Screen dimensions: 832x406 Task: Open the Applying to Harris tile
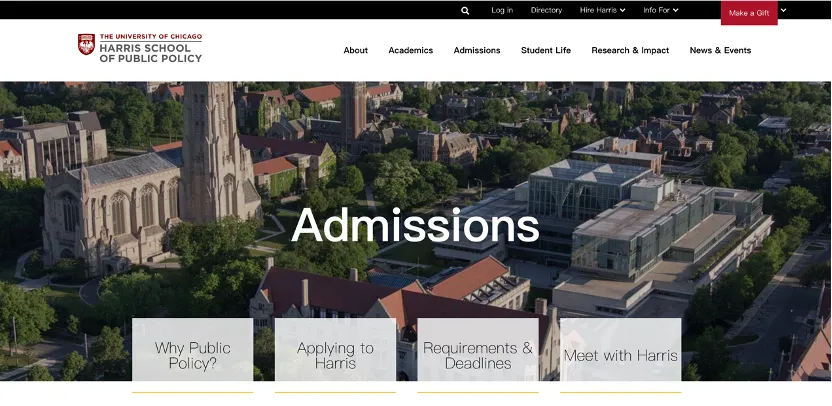tap(335, 354)
